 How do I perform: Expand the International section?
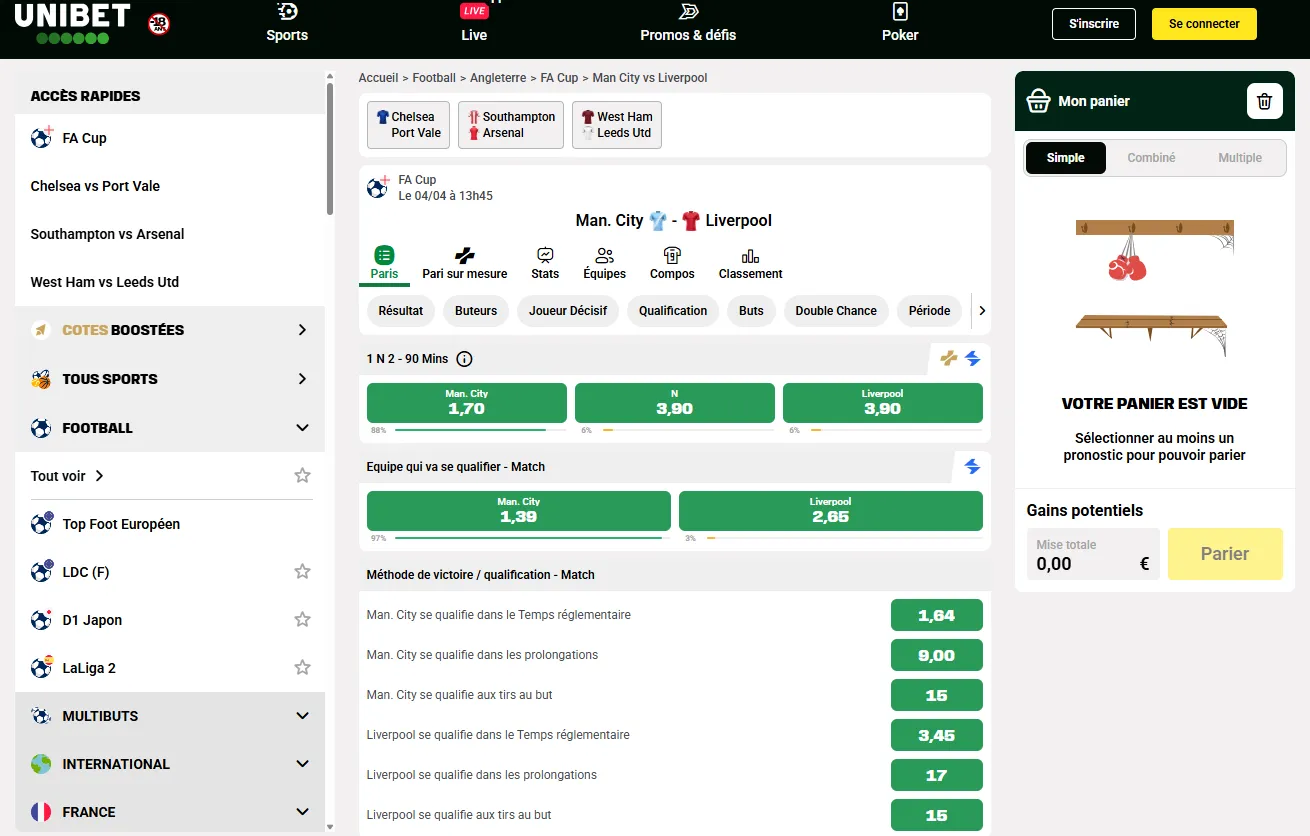click(x=170, y=764)
